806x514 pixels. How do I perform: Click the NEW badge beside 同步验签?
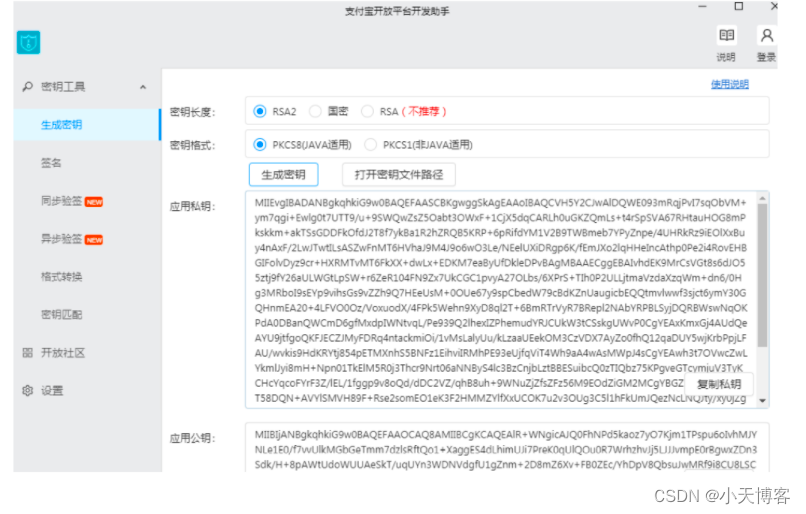point(94,202)
